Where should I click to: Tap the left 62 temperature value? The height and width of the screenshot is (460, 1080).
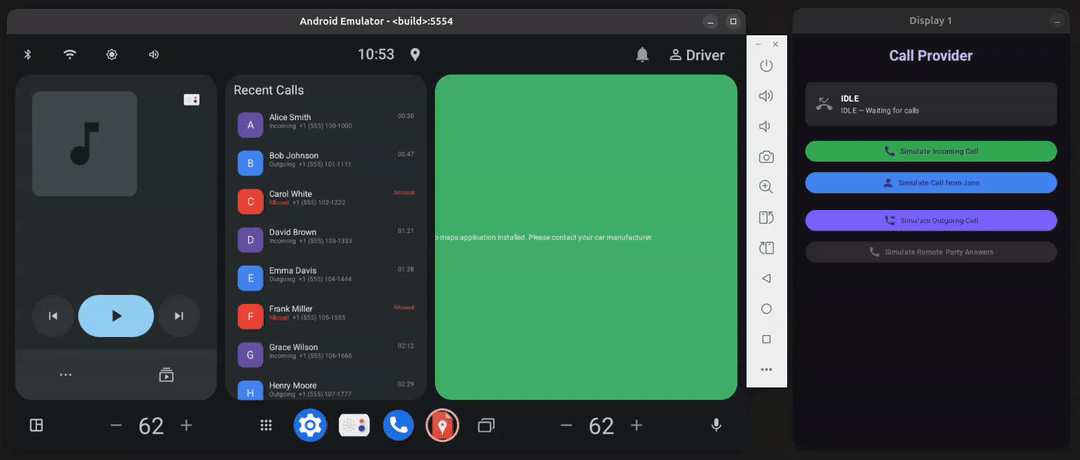tap(152, 426)
